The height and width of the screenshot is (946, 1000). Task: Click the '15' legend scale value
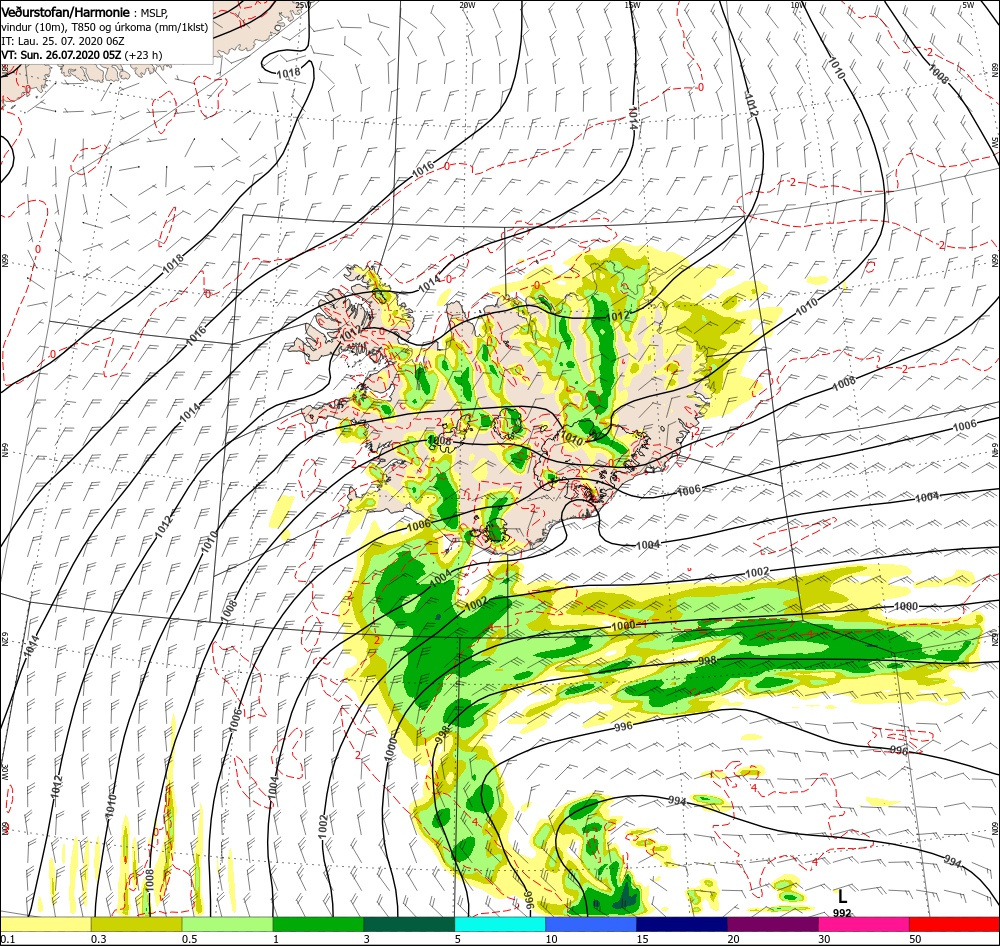coord(642,939)
